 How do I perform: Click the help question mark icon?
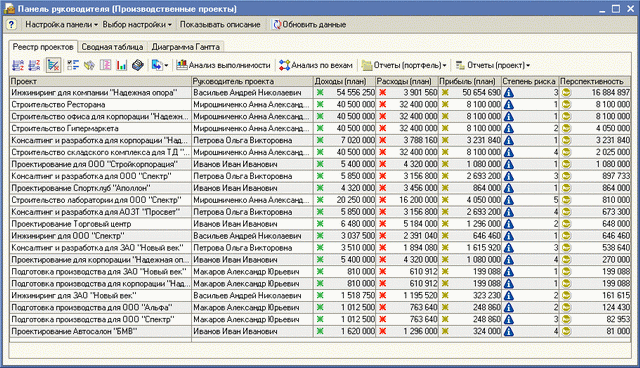(x=11, y=24)
